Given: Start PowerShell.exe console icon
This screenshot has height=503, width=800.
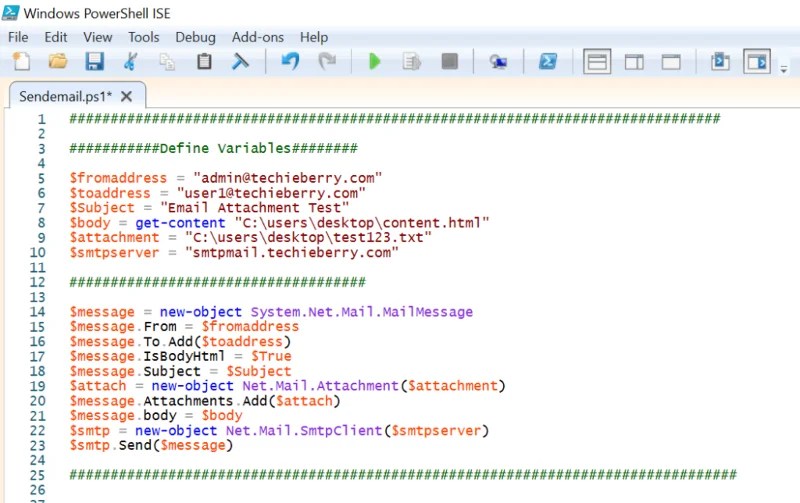Looking at the screenshot, I should pos(548,62).
